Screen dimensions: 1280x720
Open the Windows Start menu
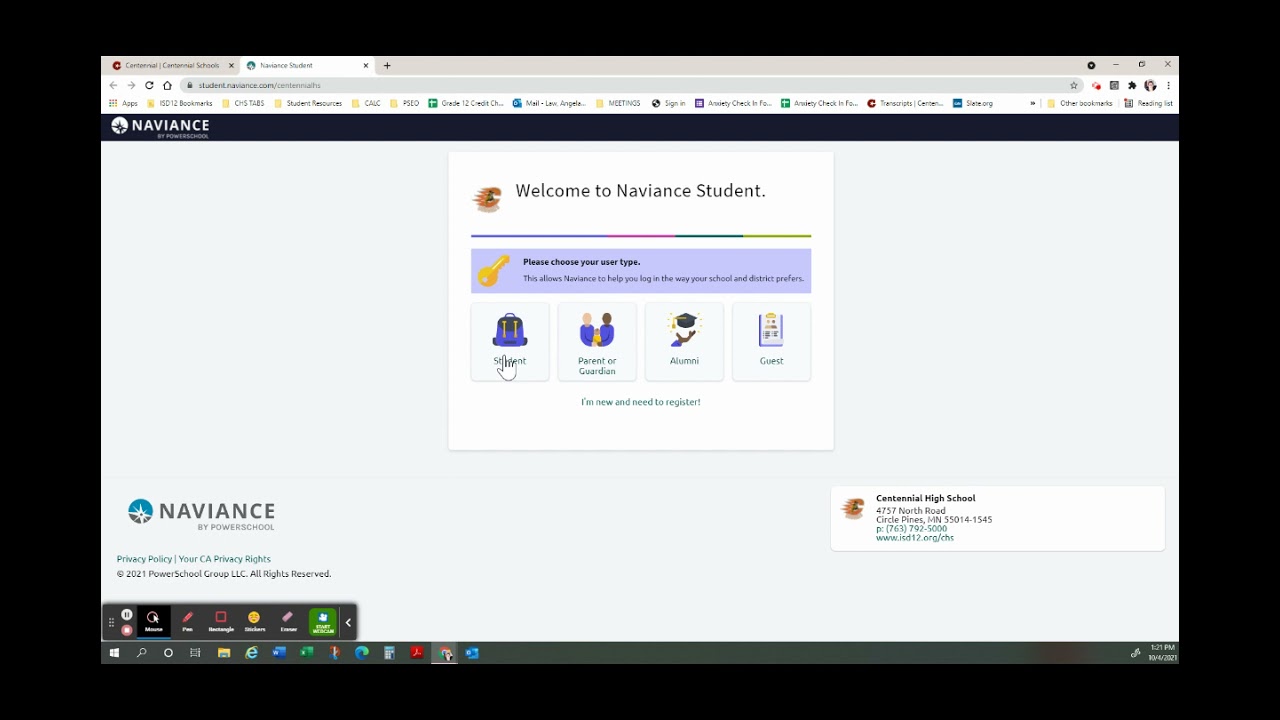[114, 653]
